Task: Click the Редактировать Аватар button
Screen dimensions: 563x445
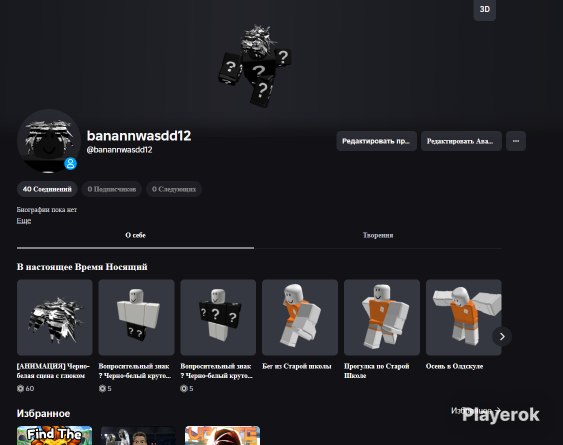Action: [461, 141]
